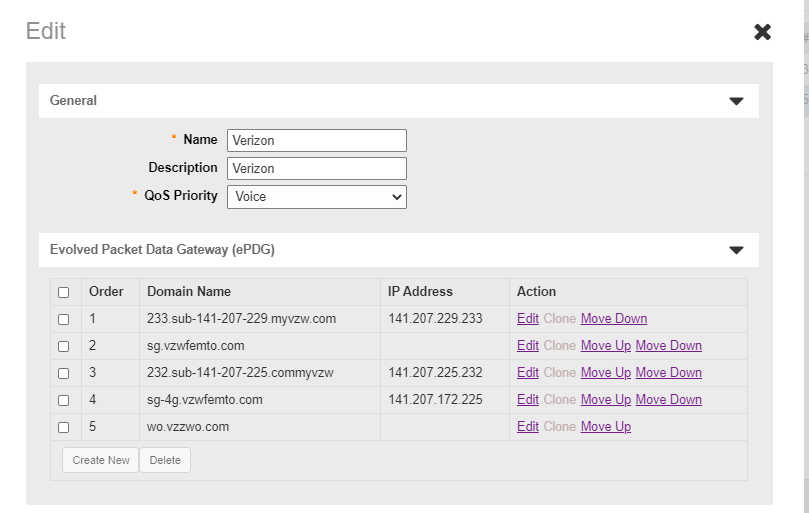Tick the checkbox for wo.vzzwo.com
Screen dimensions: 809x513
pyautogui.click(x=64, y=427)
